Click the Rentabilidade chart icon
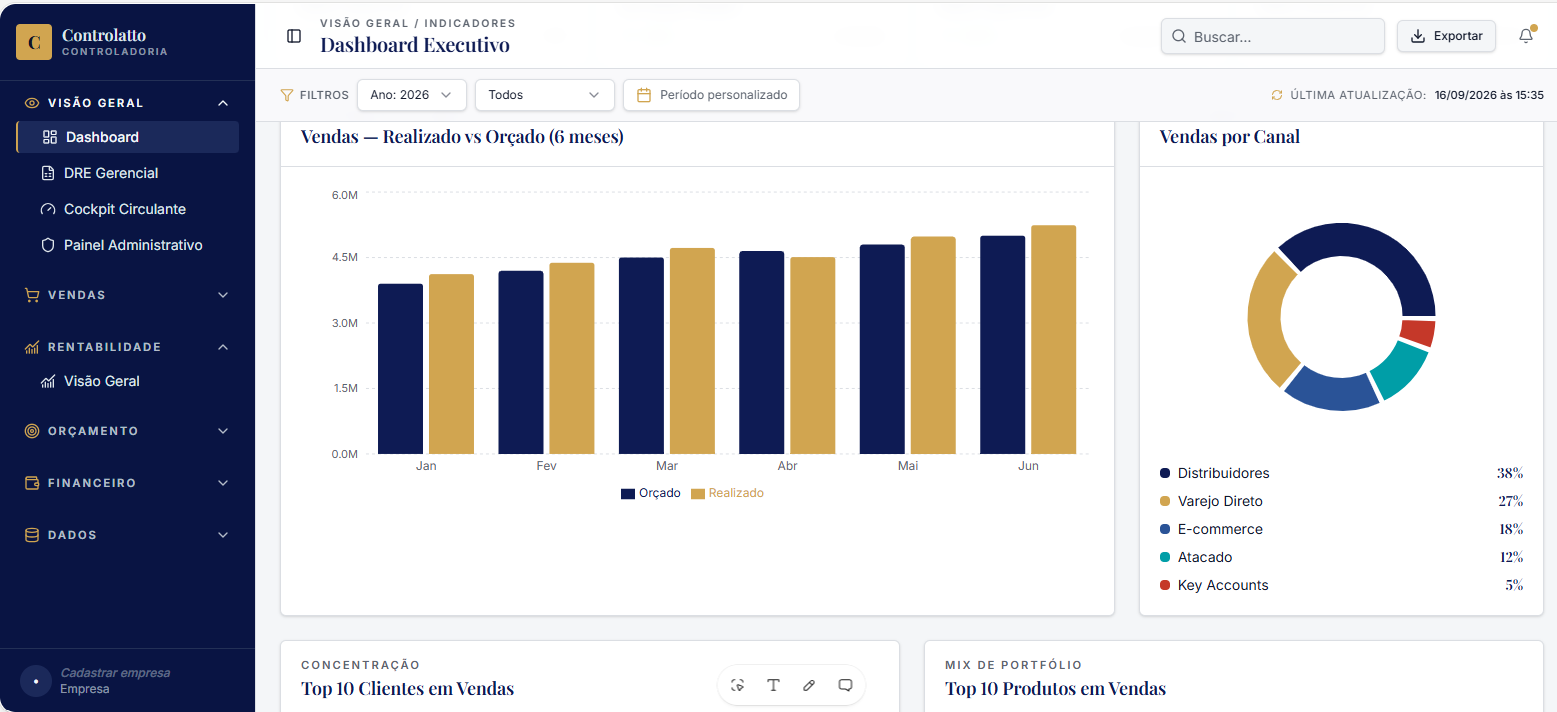The width and height of the screenshot is (1557, 712). tap(32, 347)
